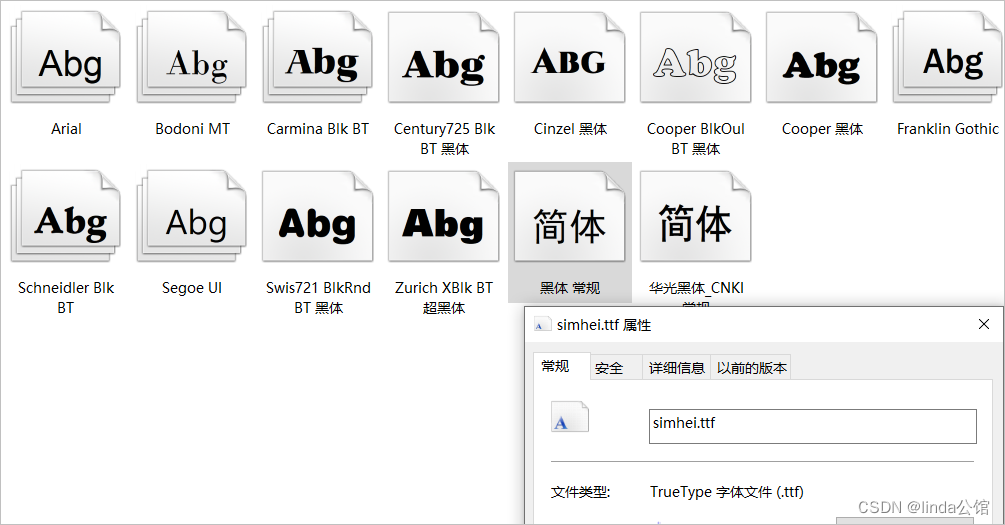The height and width of the screenshot is (525, 1005).
Task: Select the Bodoni MT font icon
Action: coord(192,58)
